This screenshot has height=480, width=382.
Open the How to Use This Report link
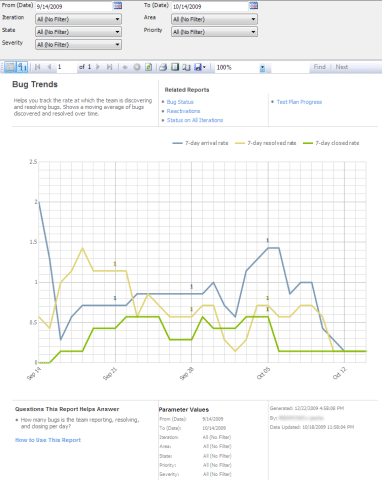tap(48, 440)
